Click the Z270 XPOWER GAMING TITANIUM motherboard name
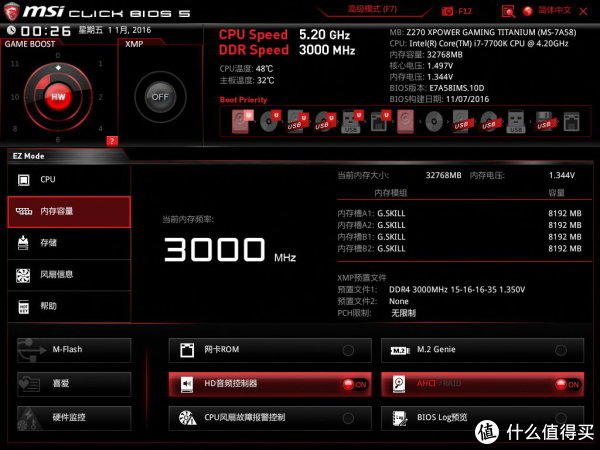Viewport: 600px width, 450px height. click(491, 32)
